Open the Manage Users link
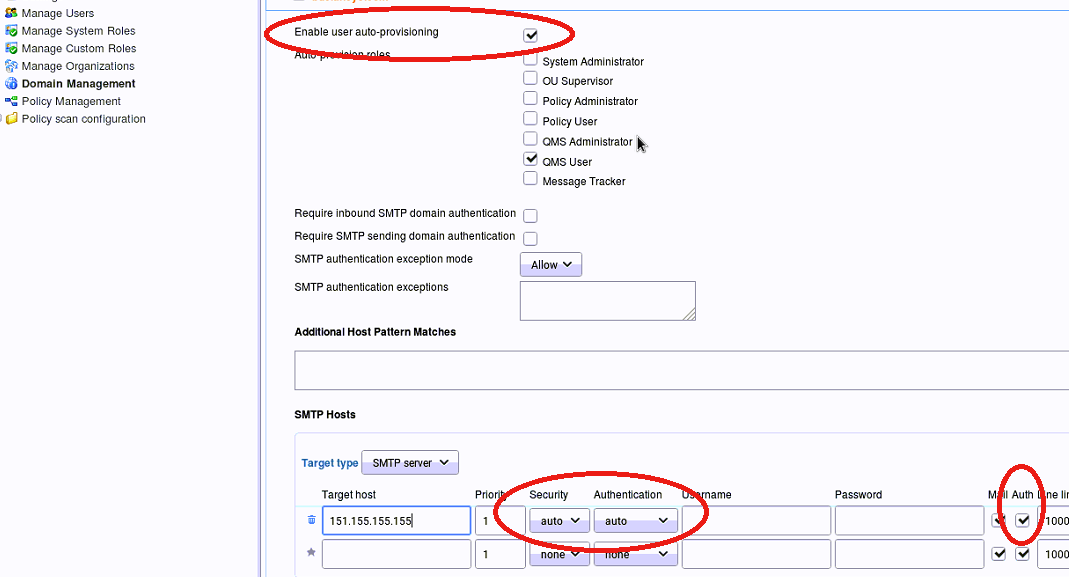Viewport: 1069px width, 577px height. coord(58,14)
